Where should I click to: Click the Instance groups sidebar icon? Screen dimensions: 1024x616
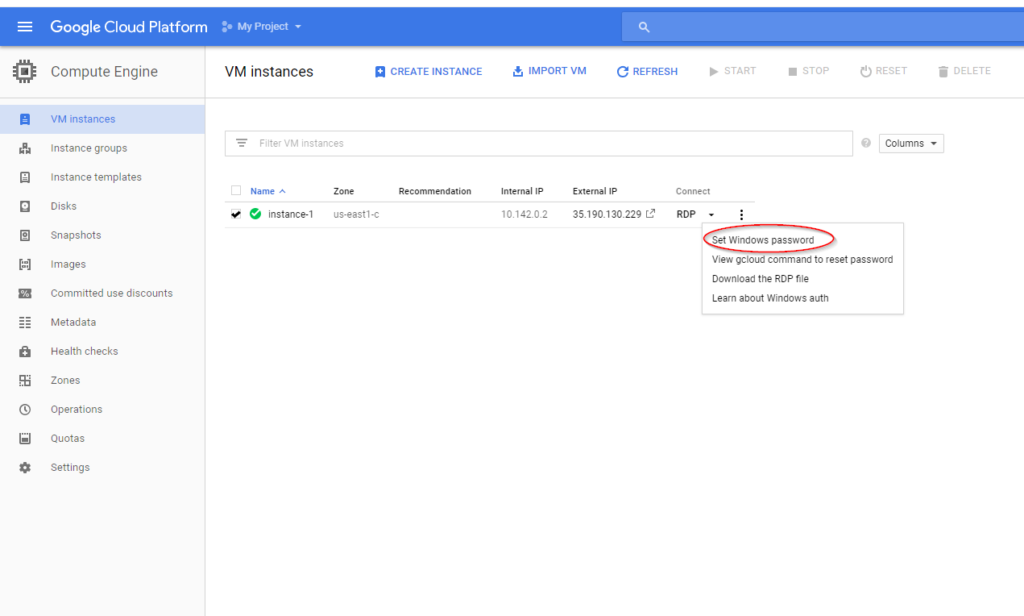click(25, 148)
